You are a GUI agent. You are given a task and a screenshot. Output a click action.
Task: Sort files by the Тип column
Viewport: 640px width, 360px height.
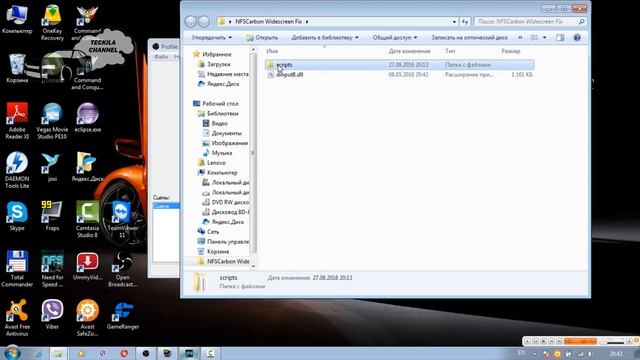coord(450,51)
